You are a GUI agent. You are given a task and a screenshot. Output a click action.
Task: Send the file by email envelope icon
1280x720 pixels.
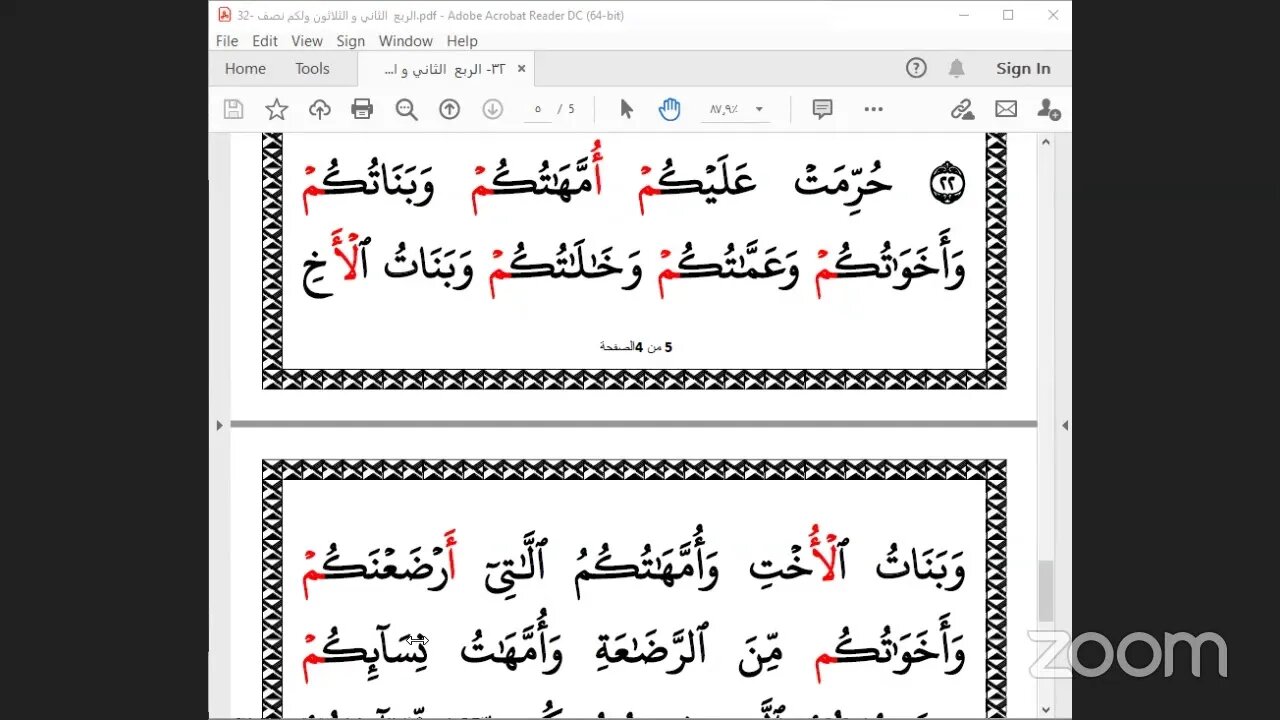pos(1006,110)
